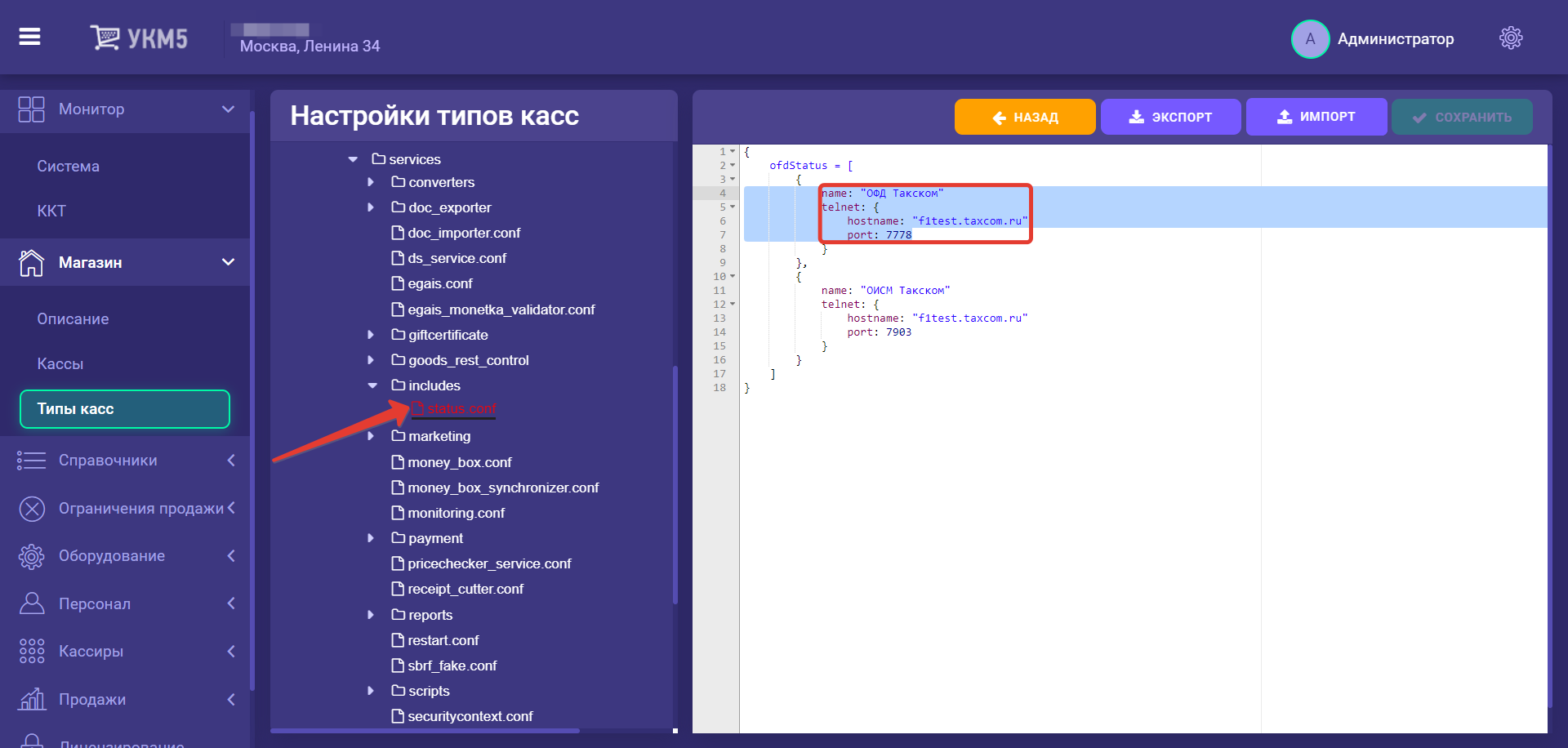Click the Продажи chart icon
1568x748 pixels.
click(32, 699)
